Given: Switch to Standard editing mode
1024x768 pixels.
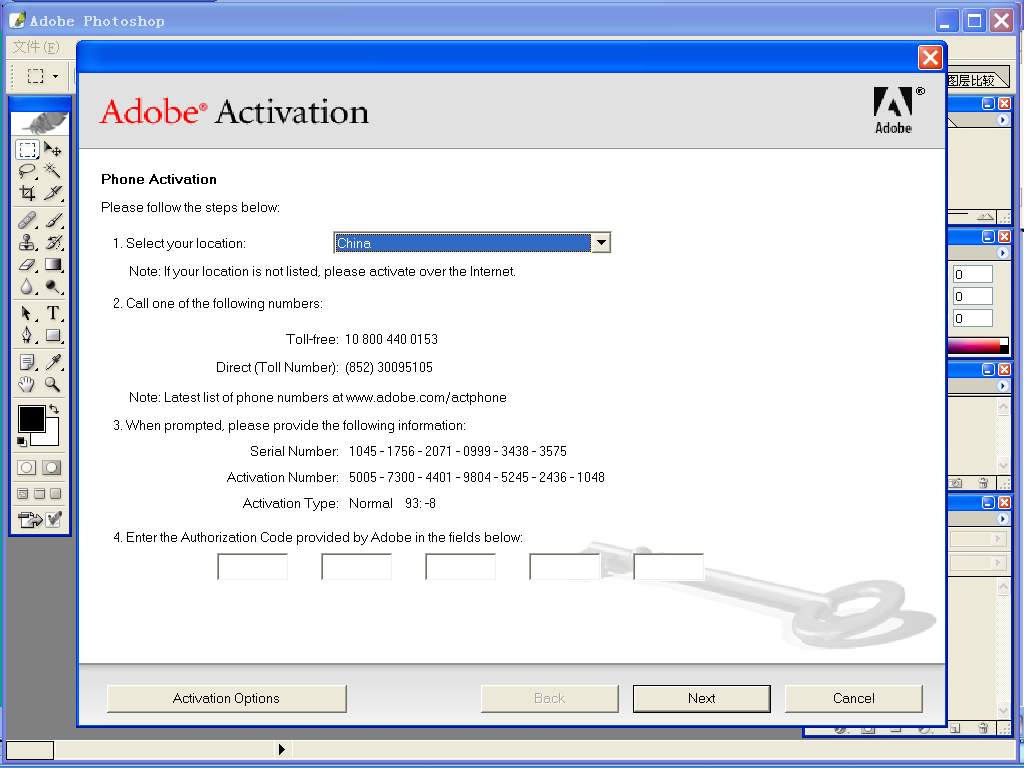Looking at the screenshot, I should point(27,468).
